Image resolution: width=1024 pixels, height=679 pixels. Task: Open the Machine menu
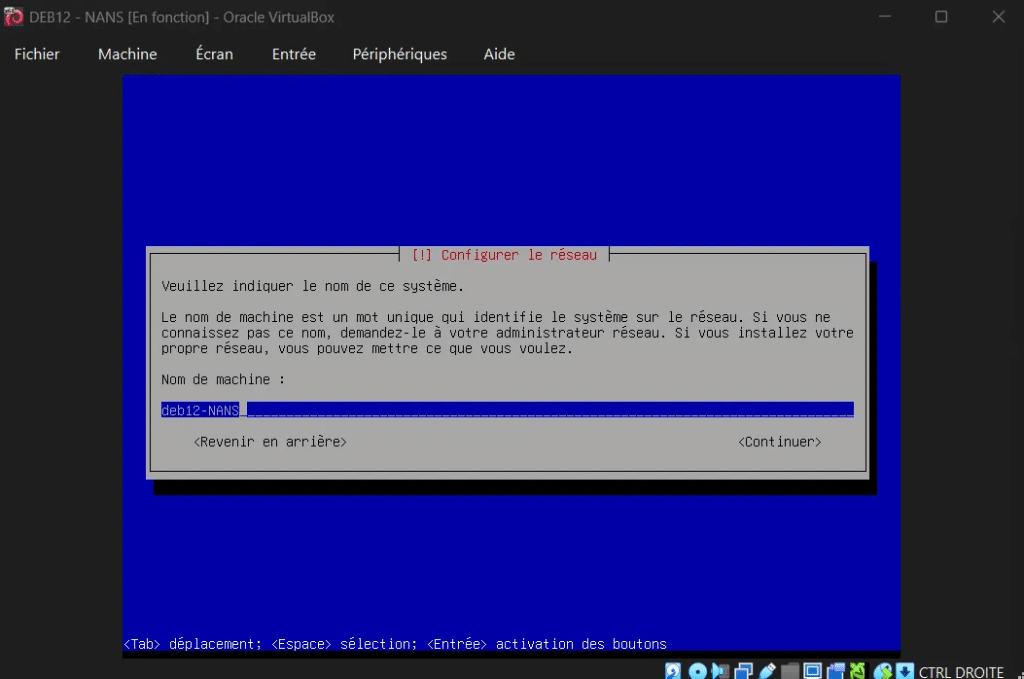[127, 54]
